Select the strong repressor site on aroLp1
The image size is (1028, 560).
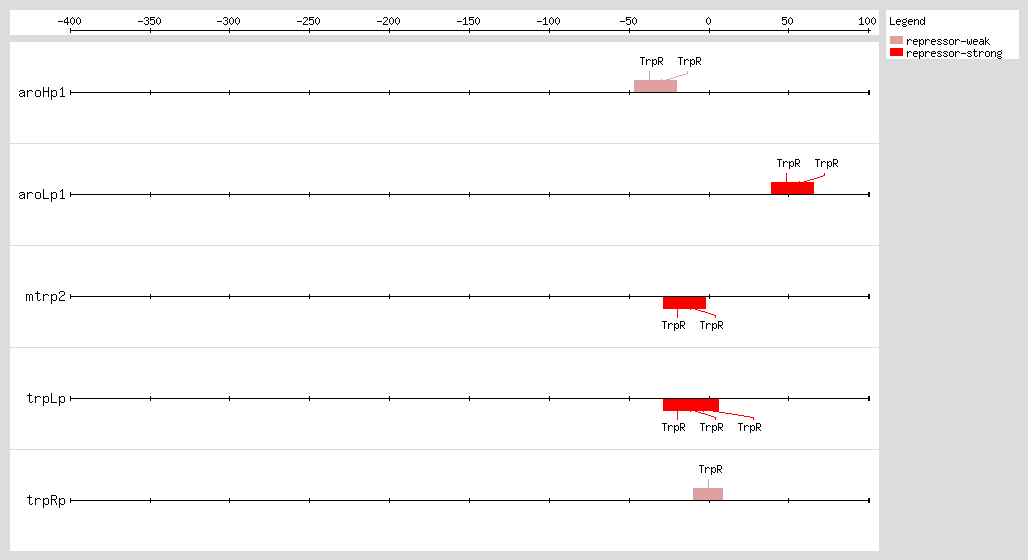[793, 188]
